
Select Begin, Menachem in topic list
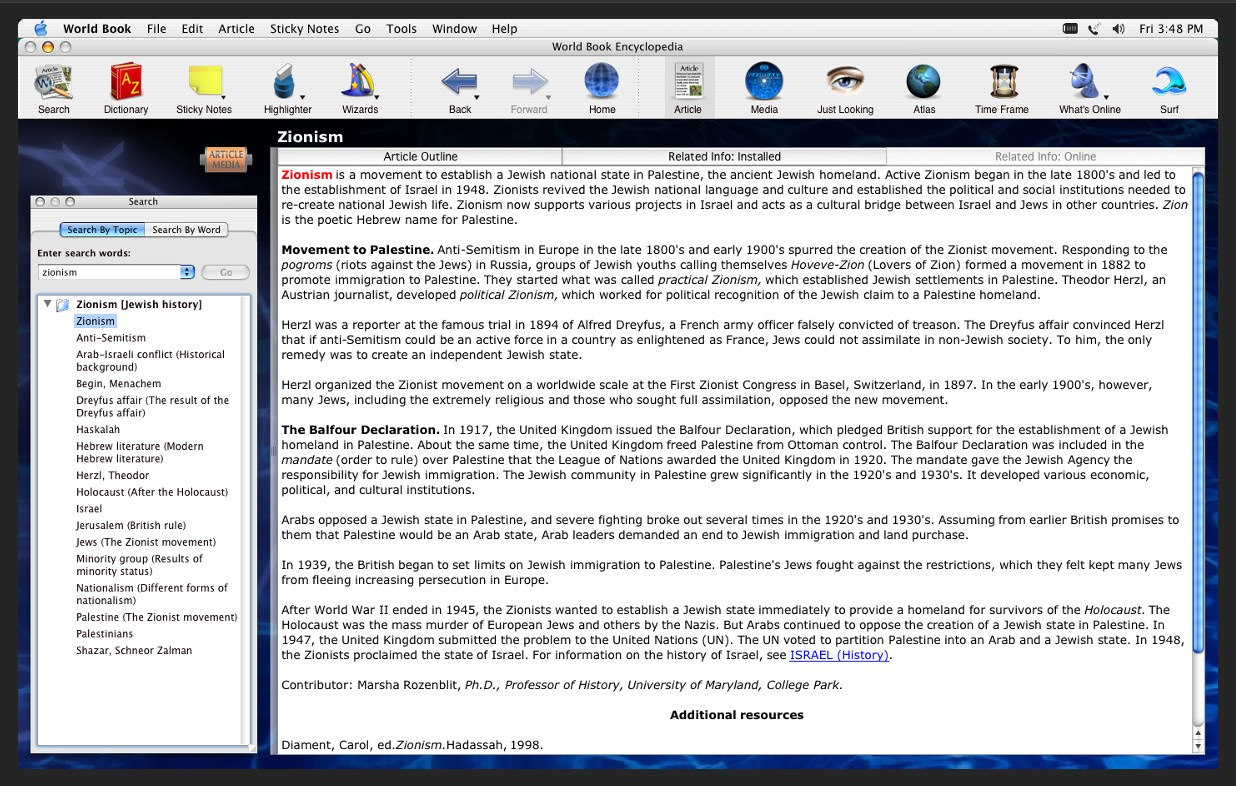point(118,384)
